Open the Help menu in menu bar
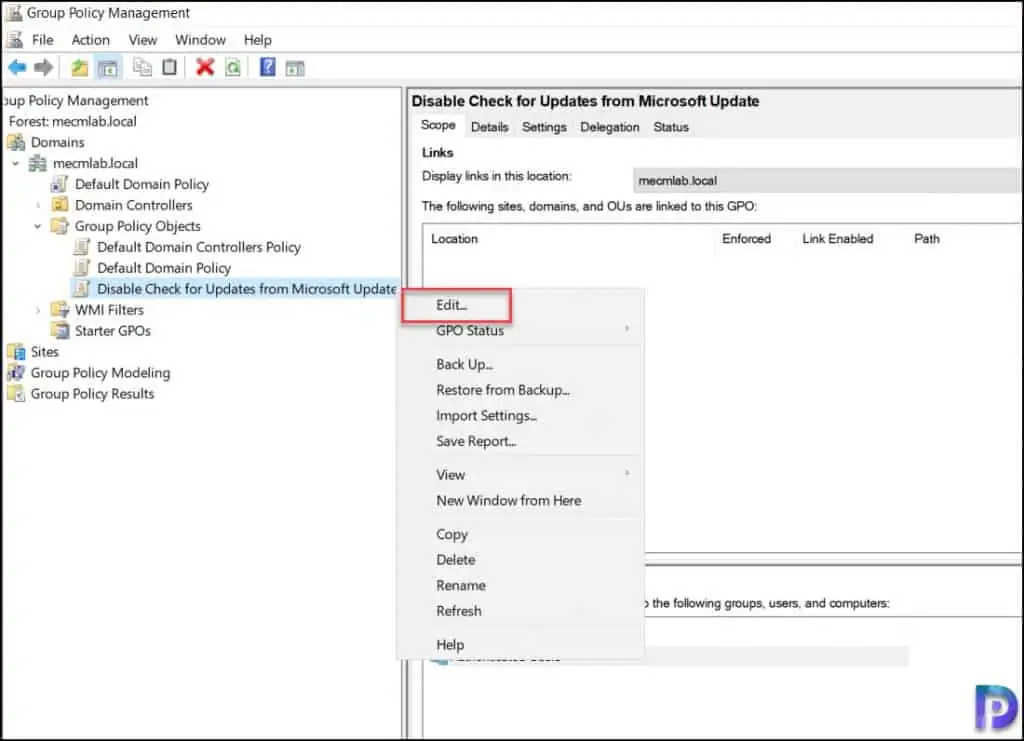Viewport: 1024px width, 741px height. tap(257, 40)
